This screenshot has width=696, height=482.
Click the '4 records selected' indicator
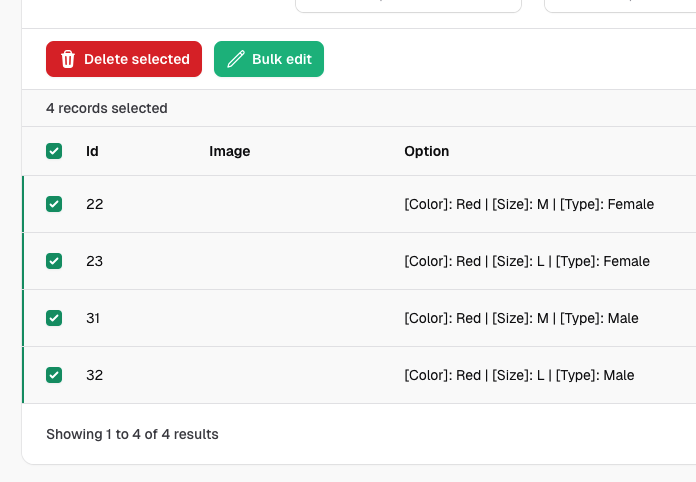point(107,108)
